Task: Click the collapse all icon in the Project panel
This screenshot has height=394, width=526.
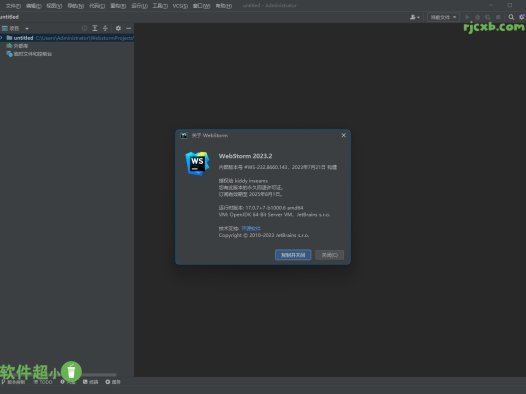Action: tap(105, 29)
